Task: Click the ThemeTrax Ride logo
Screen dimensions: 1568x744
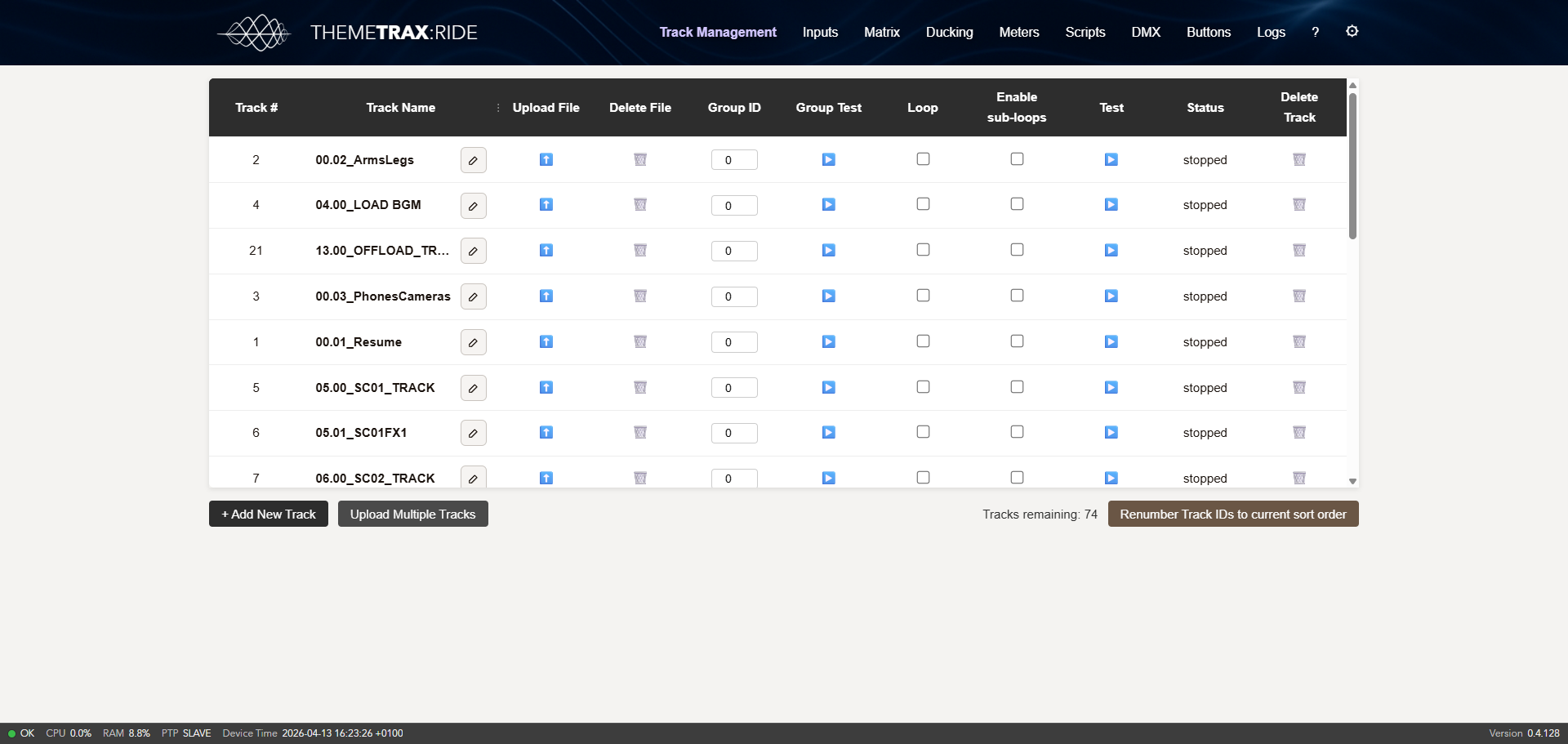Action: [x=348, y=33]
